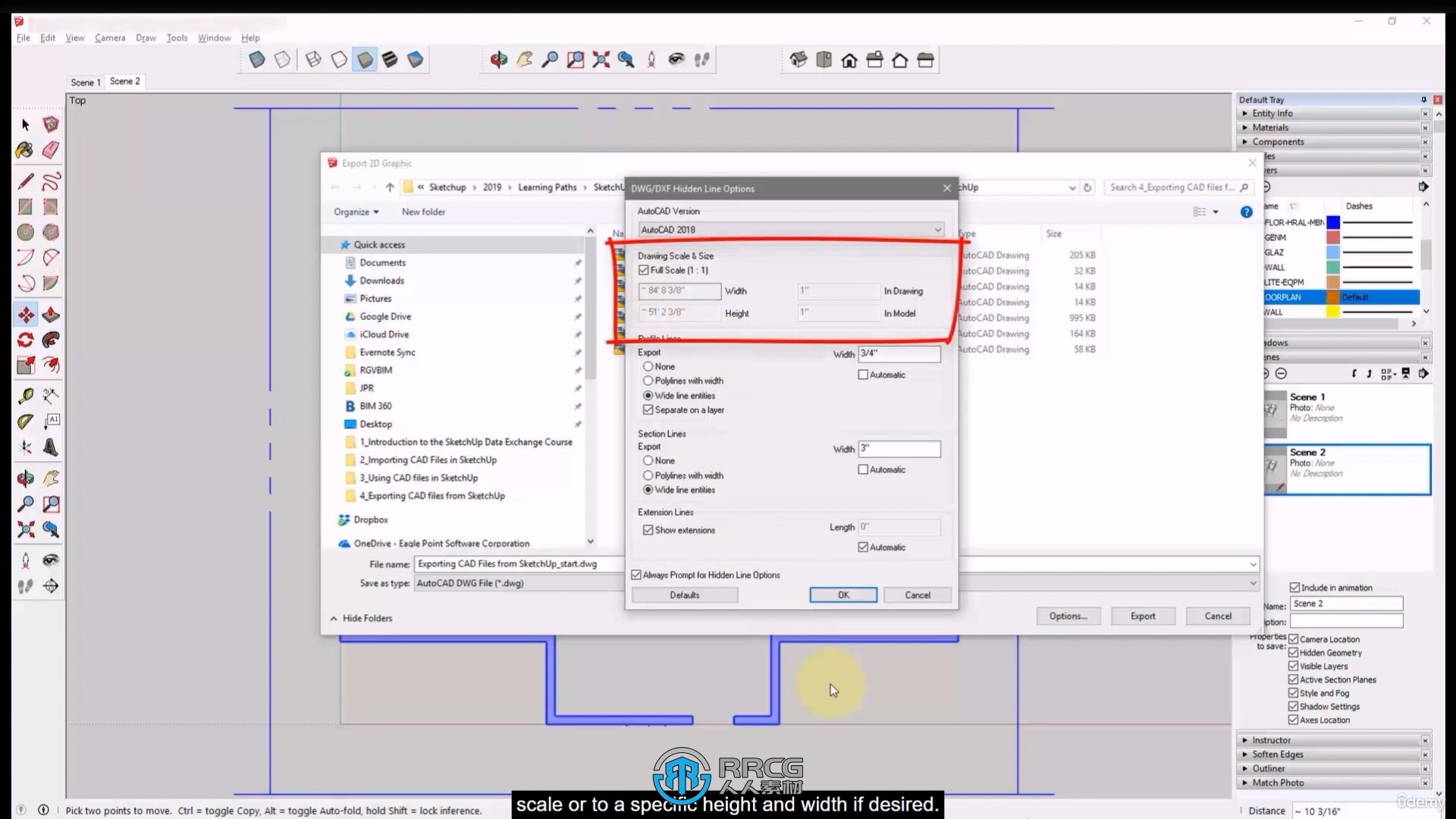Viewport: 1456px width, 819px height.
Task: Cancel the Hidden Line Options dialog
Action: [x=918, y=595]
